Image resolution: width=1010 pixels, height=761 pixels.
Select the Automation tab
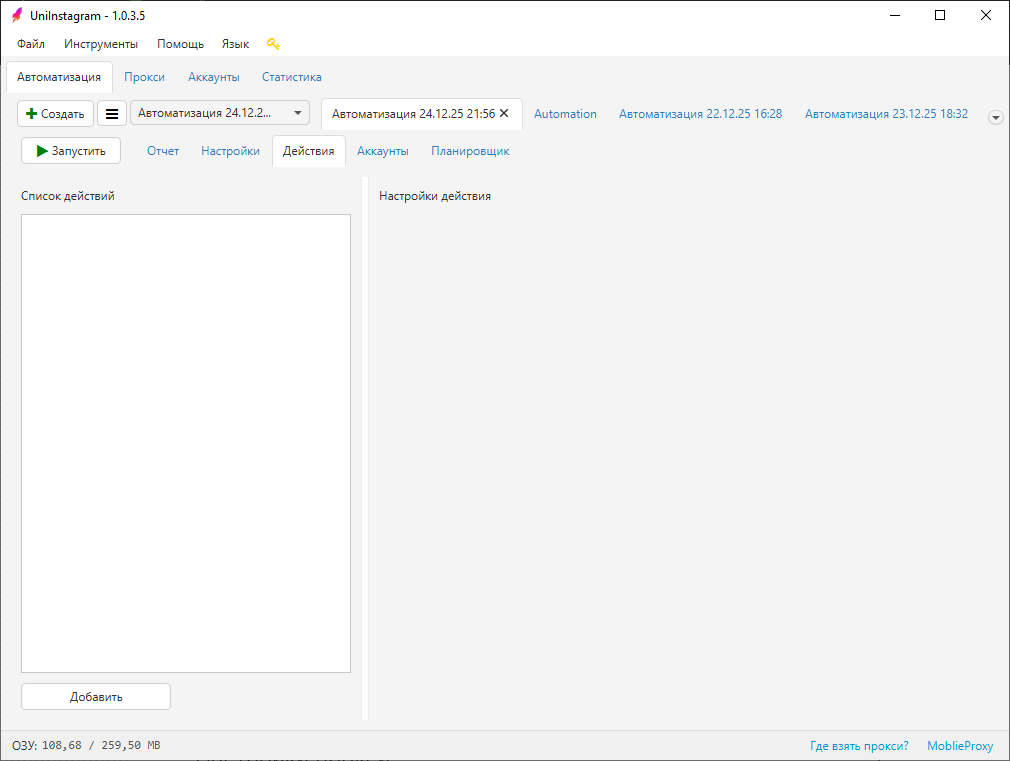pos(565,114)
